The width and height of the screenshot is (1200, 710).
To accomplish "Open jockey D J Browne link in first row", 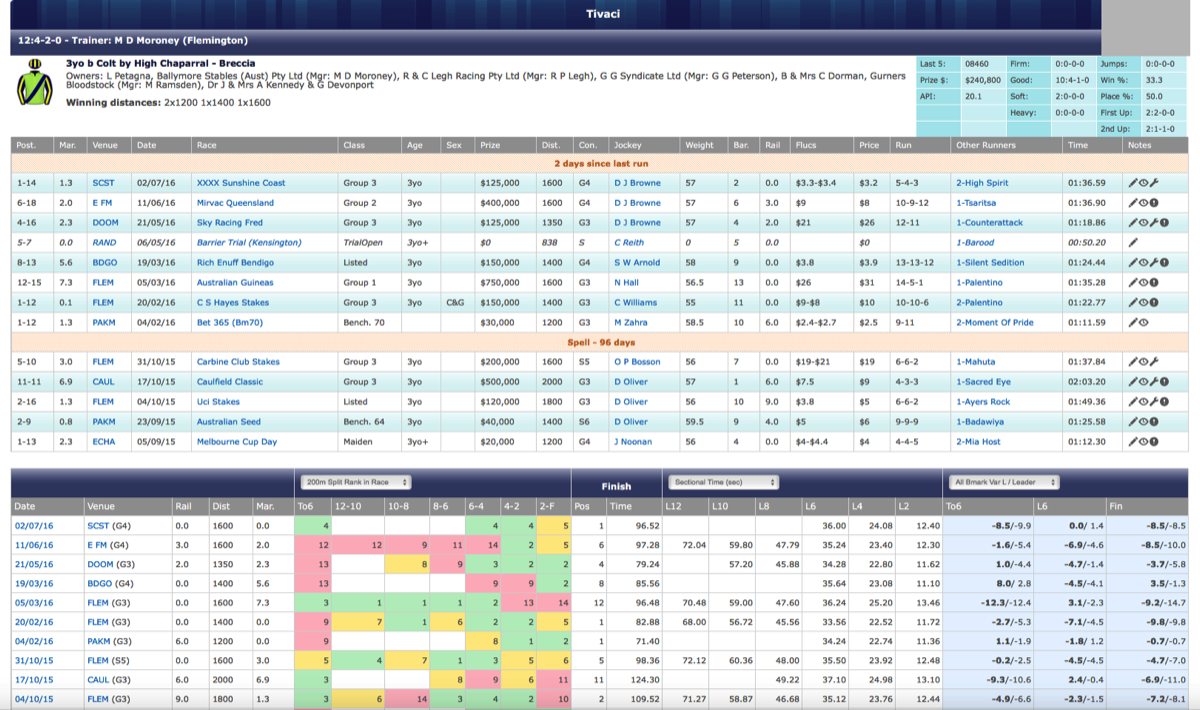I will (x=637, y=183).
